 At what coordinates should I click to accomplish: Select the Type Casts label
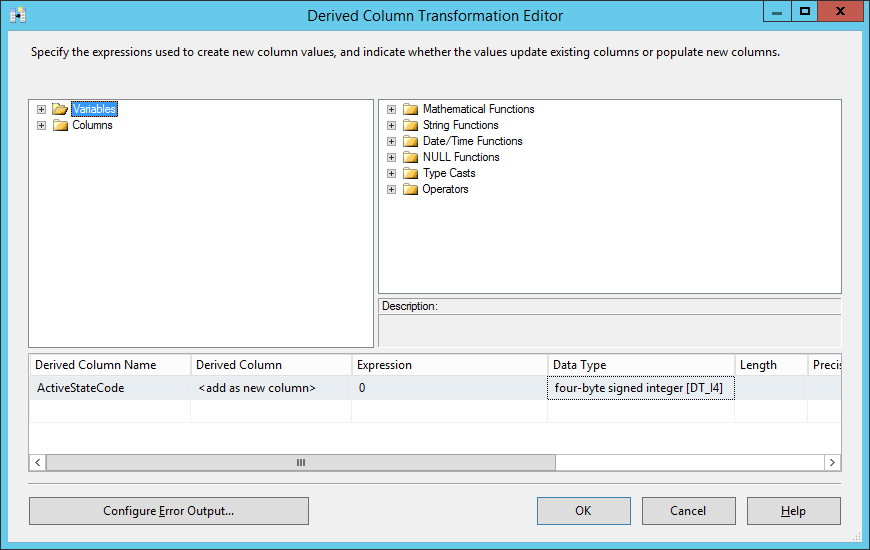click(449, 174)
